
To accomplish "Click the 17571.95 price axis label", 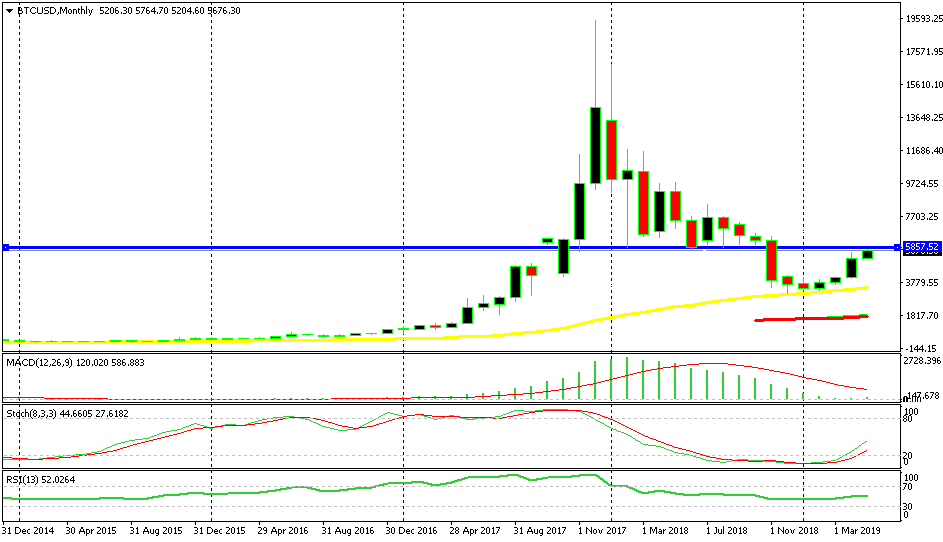I will [x=923, y=52].
